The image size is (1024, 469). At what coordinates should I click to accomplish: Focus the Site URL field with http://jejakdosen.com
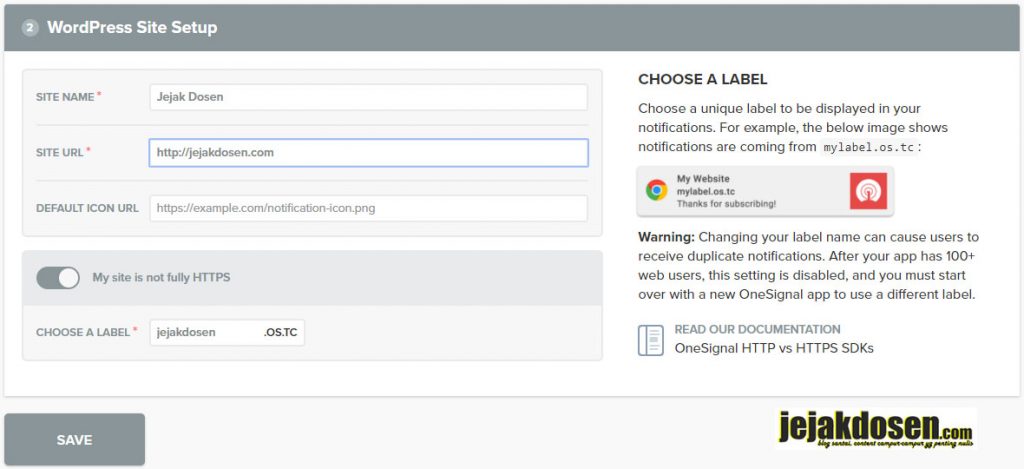pyautogui.click(x=368, y=153)
